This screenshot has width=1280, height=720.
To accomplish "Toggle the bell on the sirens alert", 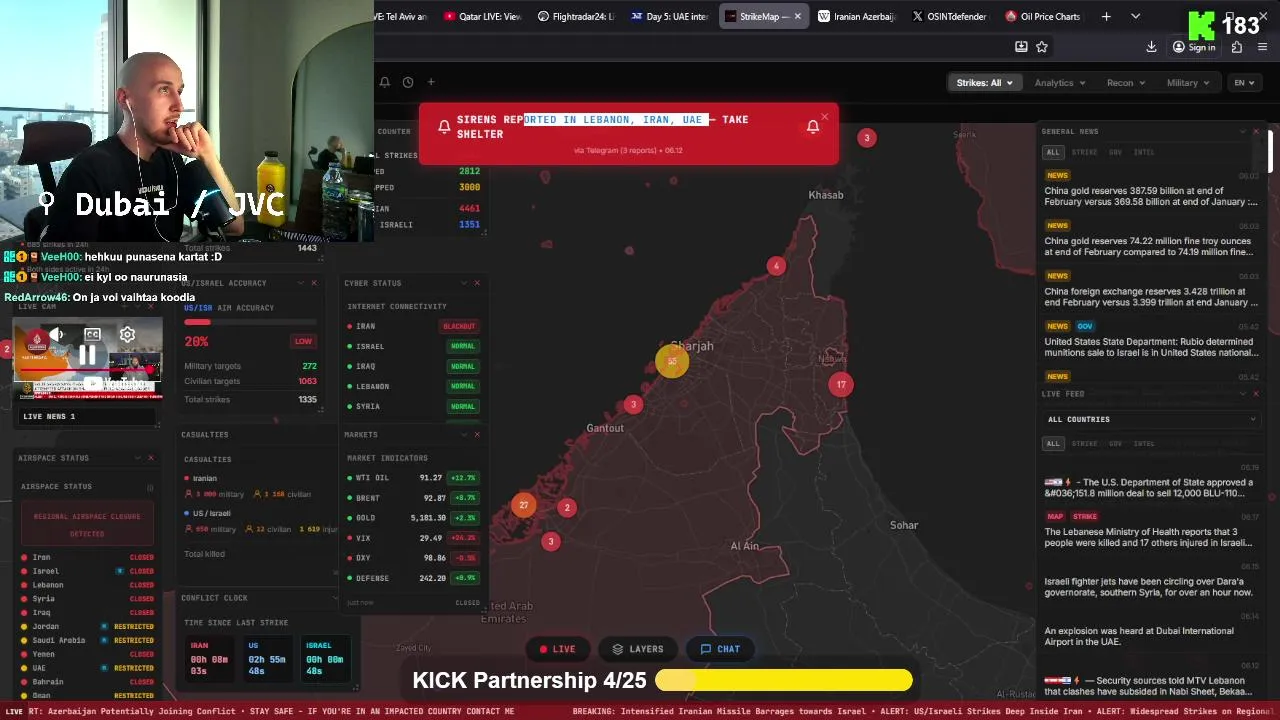I will pos(813,127).
